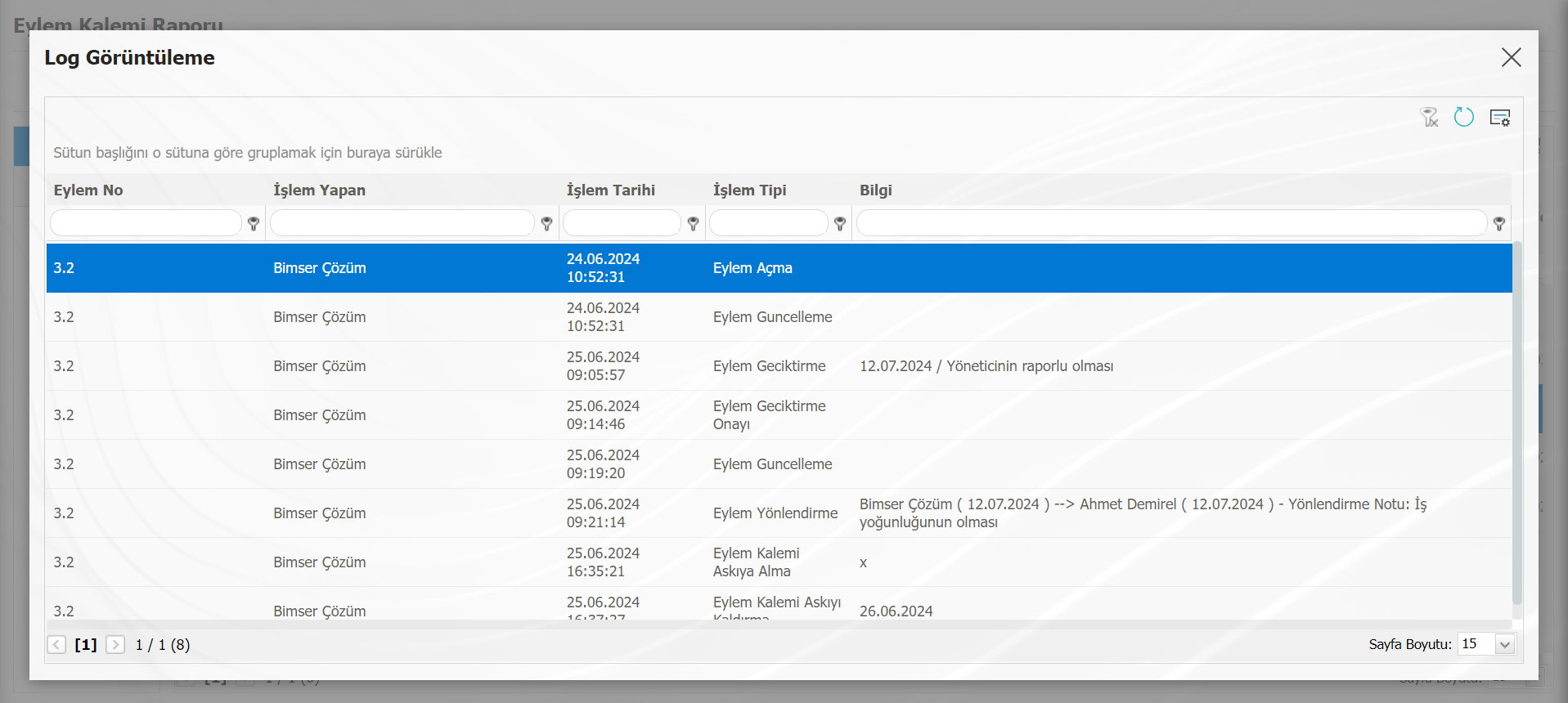Sort by Bilgi column header
The height and width of the screenshot is (703, 1568).
coord(875,190)
